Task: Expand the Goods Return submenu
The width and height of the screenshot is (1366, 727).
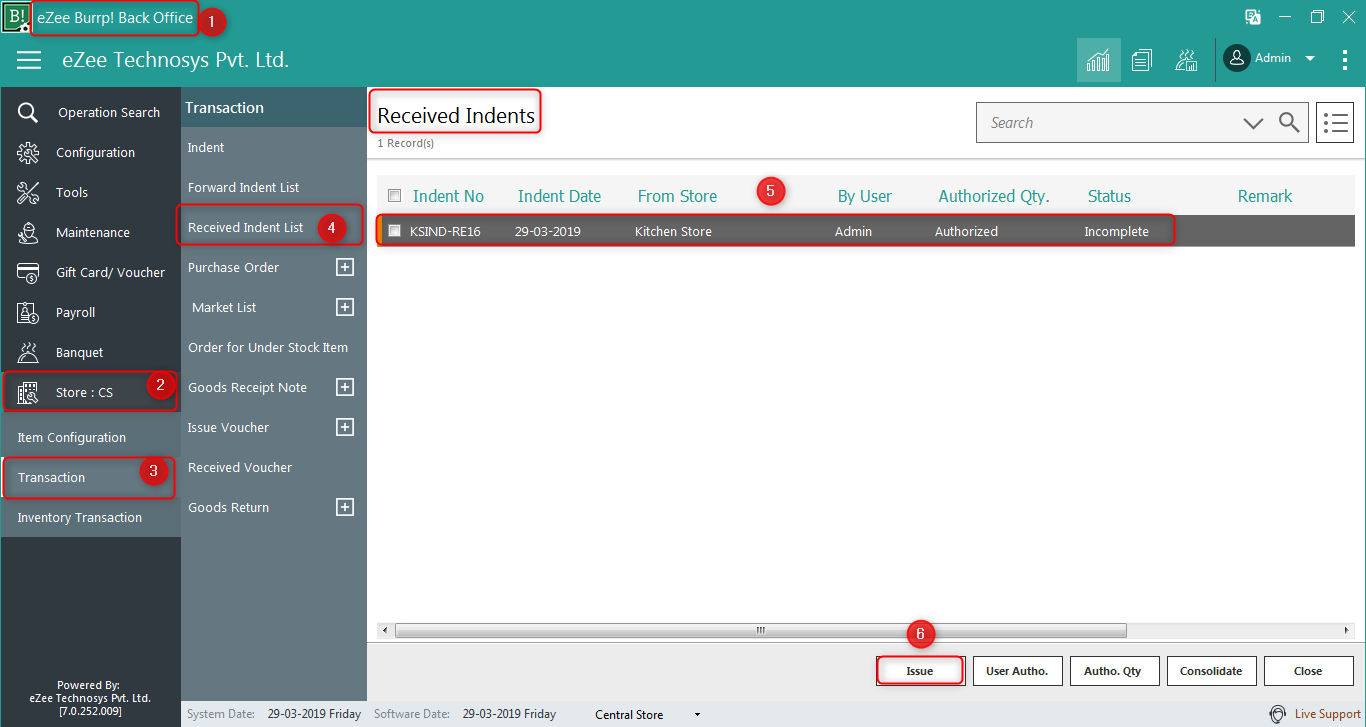Action: [345, 507]
